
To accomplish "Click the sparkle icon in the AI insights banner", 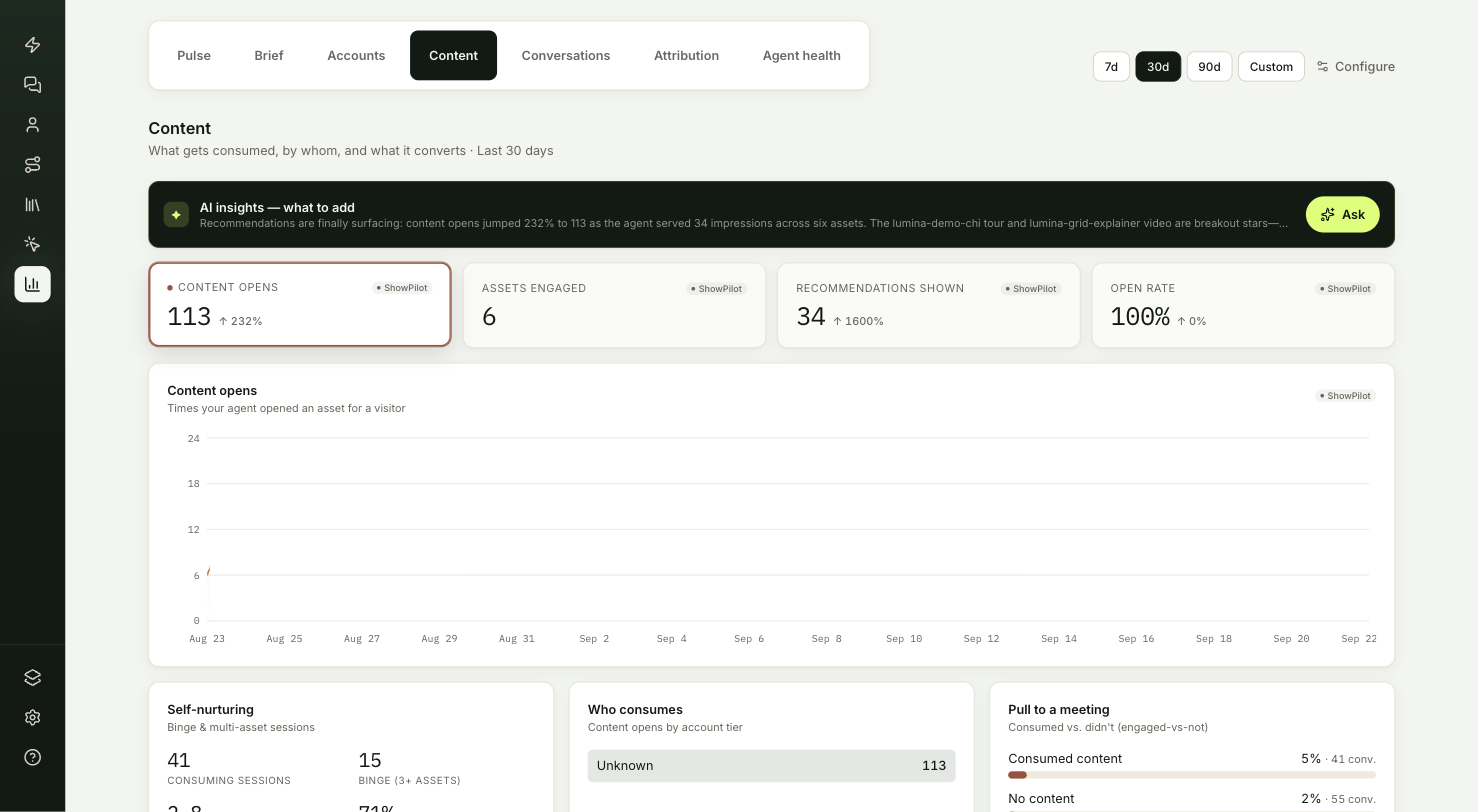I will 176,214.
